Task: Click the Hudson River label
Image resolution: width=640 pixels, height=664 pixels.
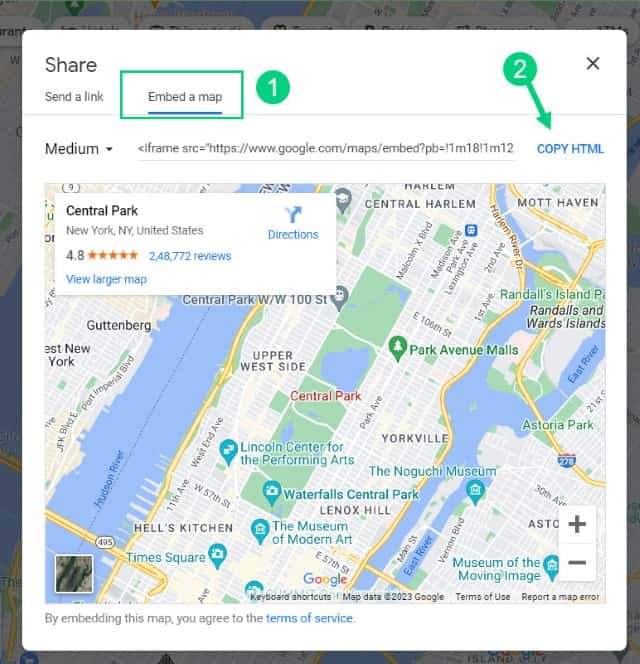Action: (109, 479)
